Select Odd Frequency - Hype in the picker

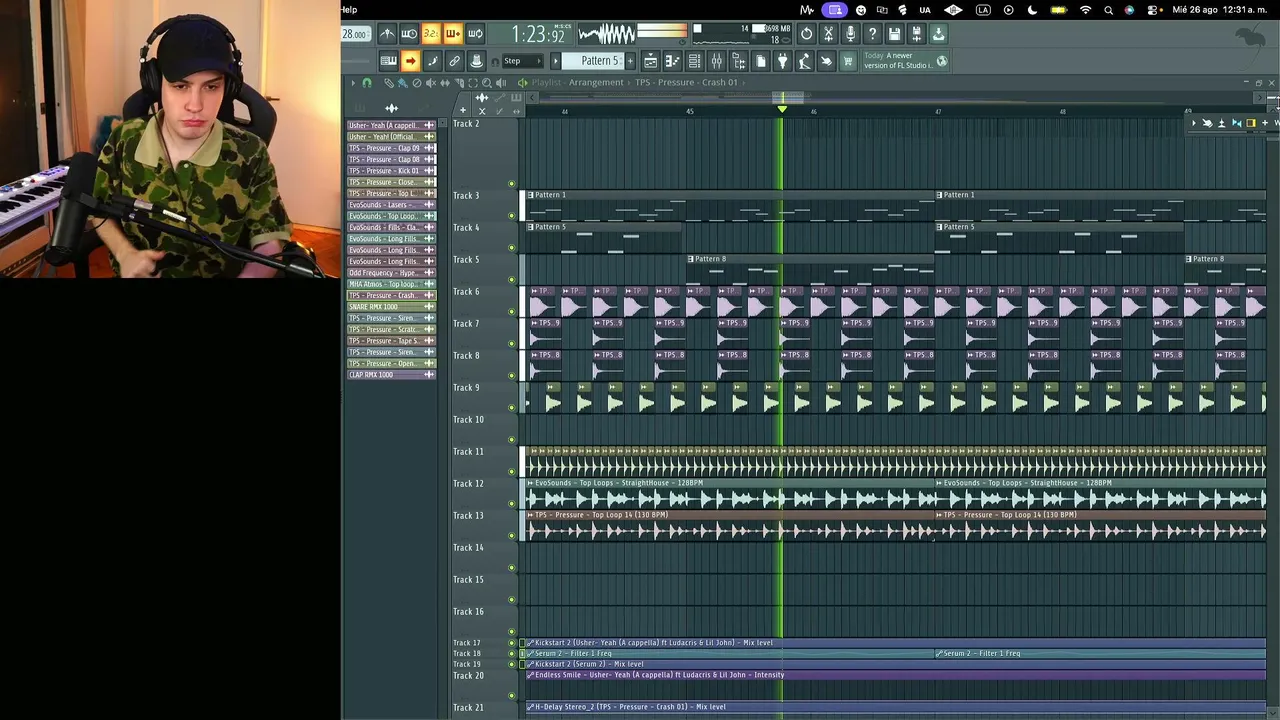(391, 273)
